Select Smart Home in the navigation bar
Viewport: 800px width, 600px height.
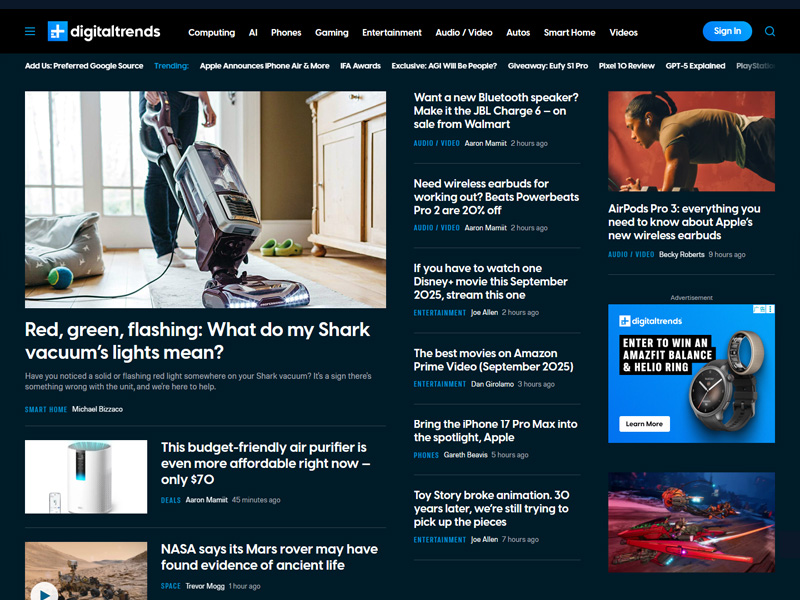tap(569, 32)
